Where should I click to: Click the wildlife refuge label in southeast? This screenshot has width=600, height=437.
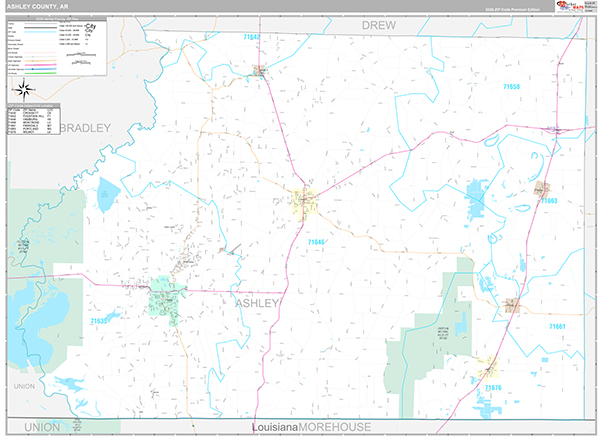point(443,332)
